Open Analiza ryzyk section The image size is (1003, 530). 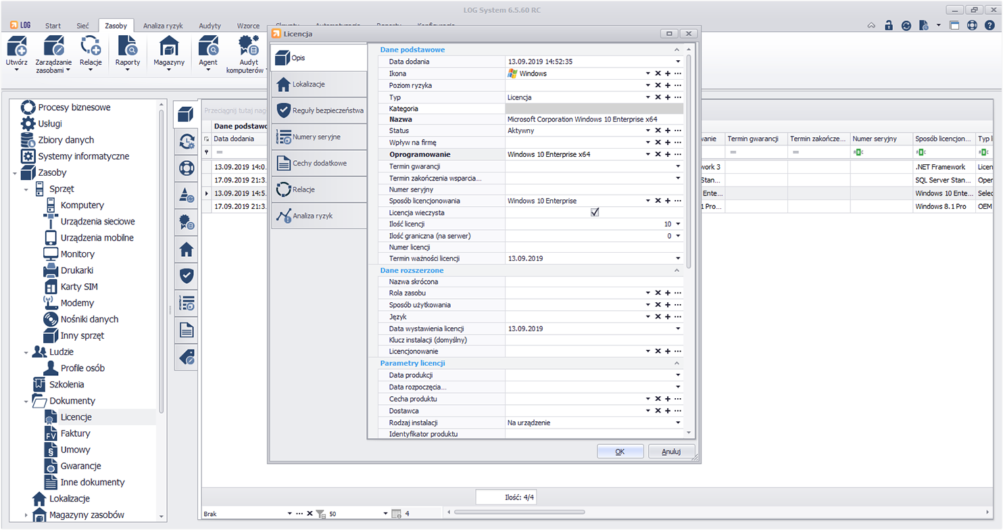319,215
